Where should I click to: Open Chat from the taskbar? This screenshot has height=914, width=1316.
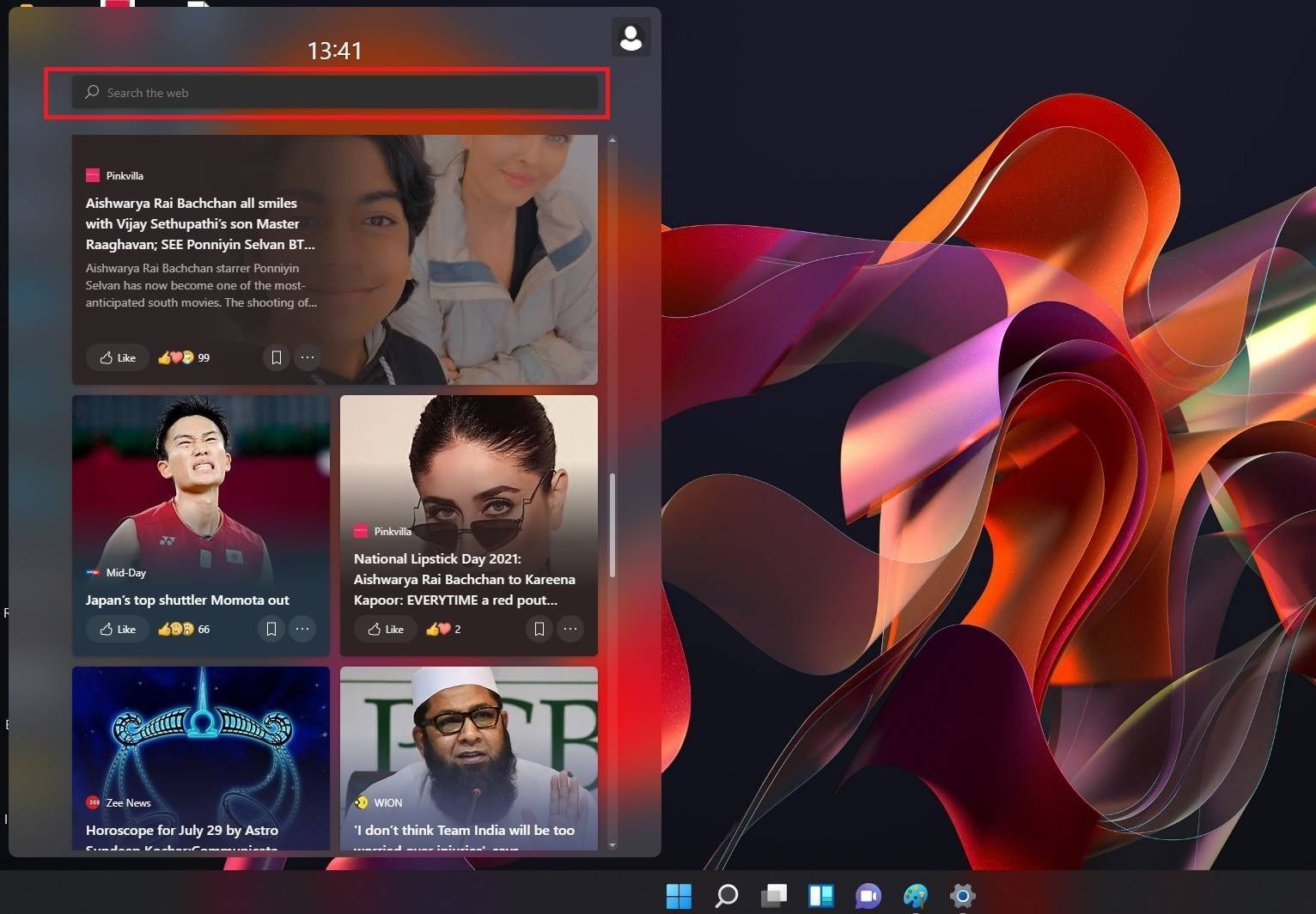[x=868, y=896]
